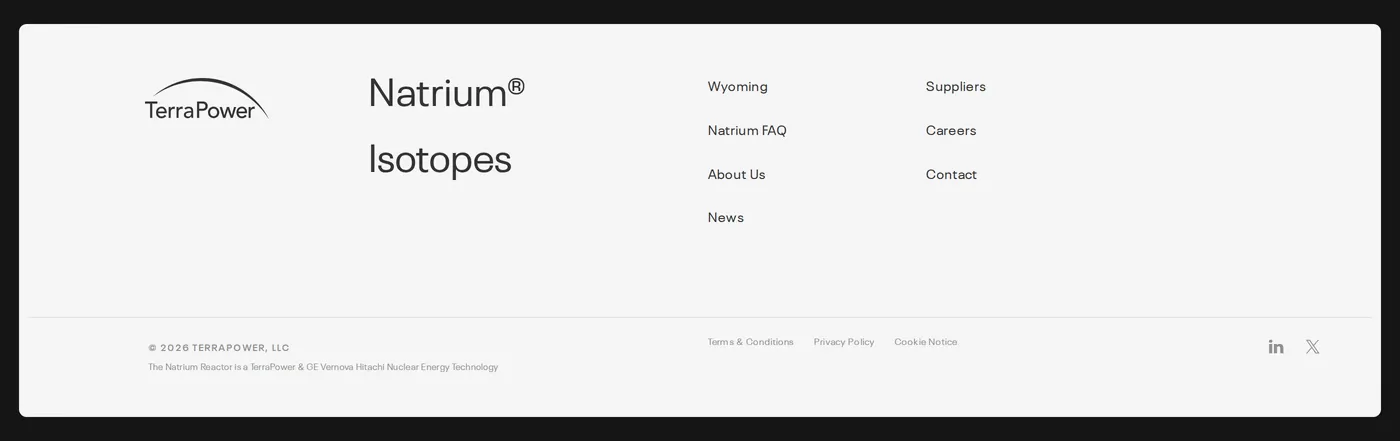The height and width of the screenshot is (441, 1400).
Task: View the Careers page
Action: tap(951, 130)
